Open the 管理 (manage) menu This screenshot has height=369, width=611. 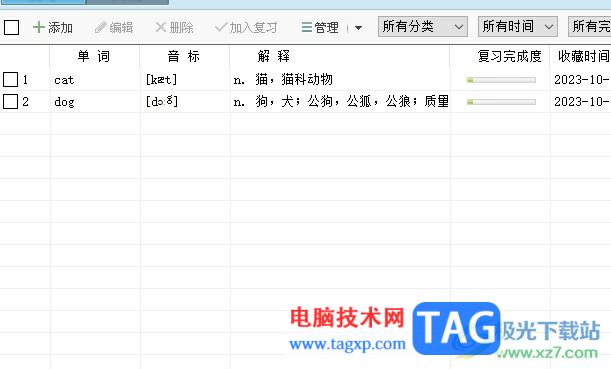pyautogui.click(x=320, y=27)
